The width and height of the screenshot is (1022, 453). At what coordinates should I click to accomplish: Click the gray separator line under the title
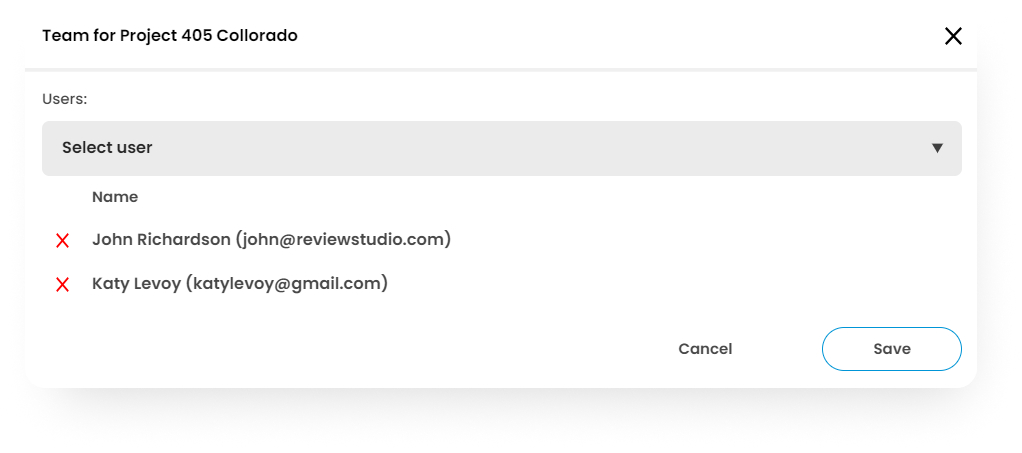point(500,70)
